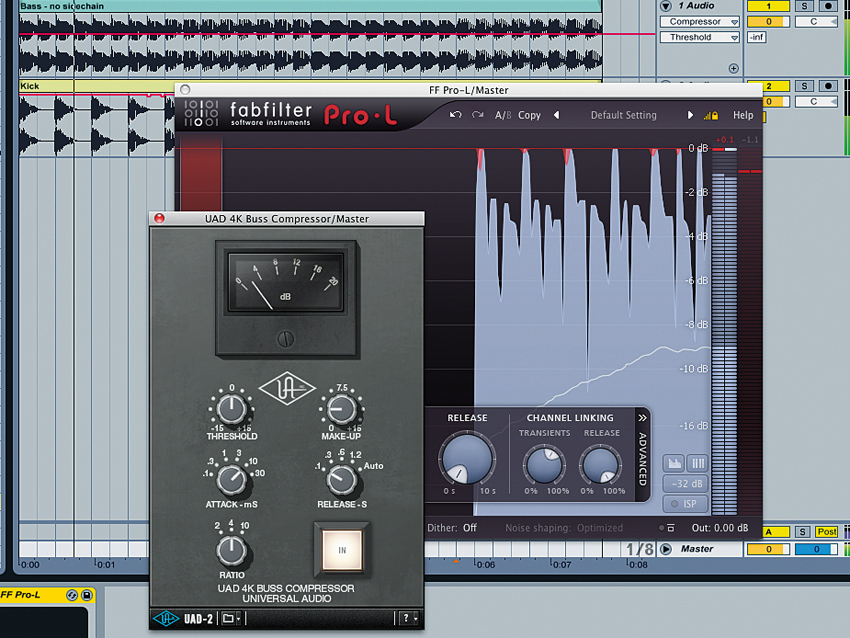Click the Undo arrow in Pro-L header
The height and width of the screenshot is (638, 850).
click(x=455, y=115)
